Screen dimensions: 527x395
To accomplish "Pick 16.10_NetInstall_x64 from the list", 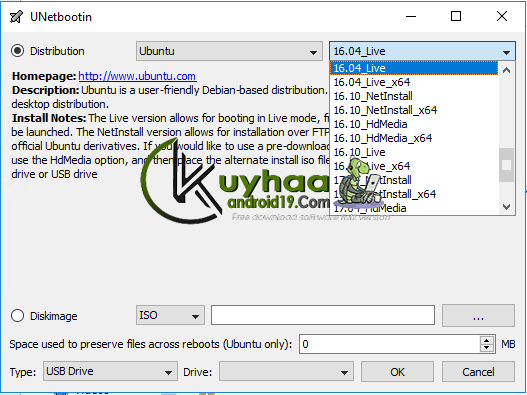I will [414, 110].
